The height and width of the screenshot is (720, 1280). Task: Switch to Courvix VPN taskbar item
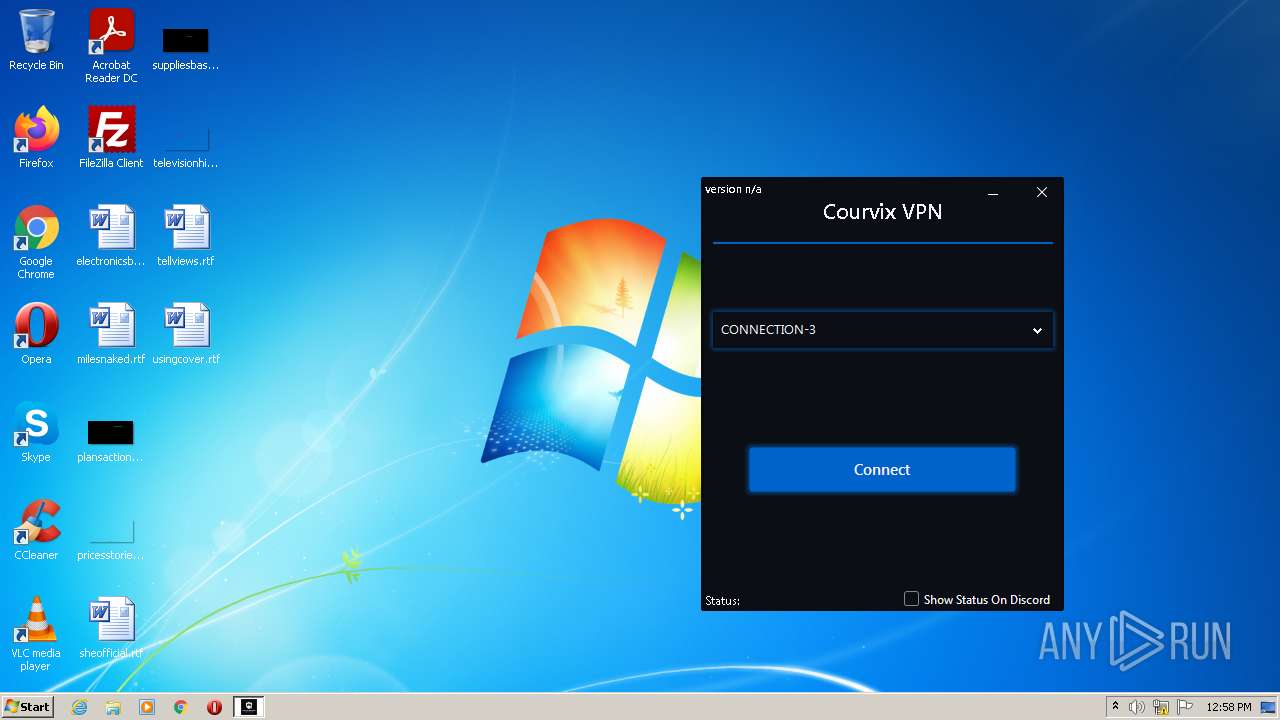click(x=248, y=707)
